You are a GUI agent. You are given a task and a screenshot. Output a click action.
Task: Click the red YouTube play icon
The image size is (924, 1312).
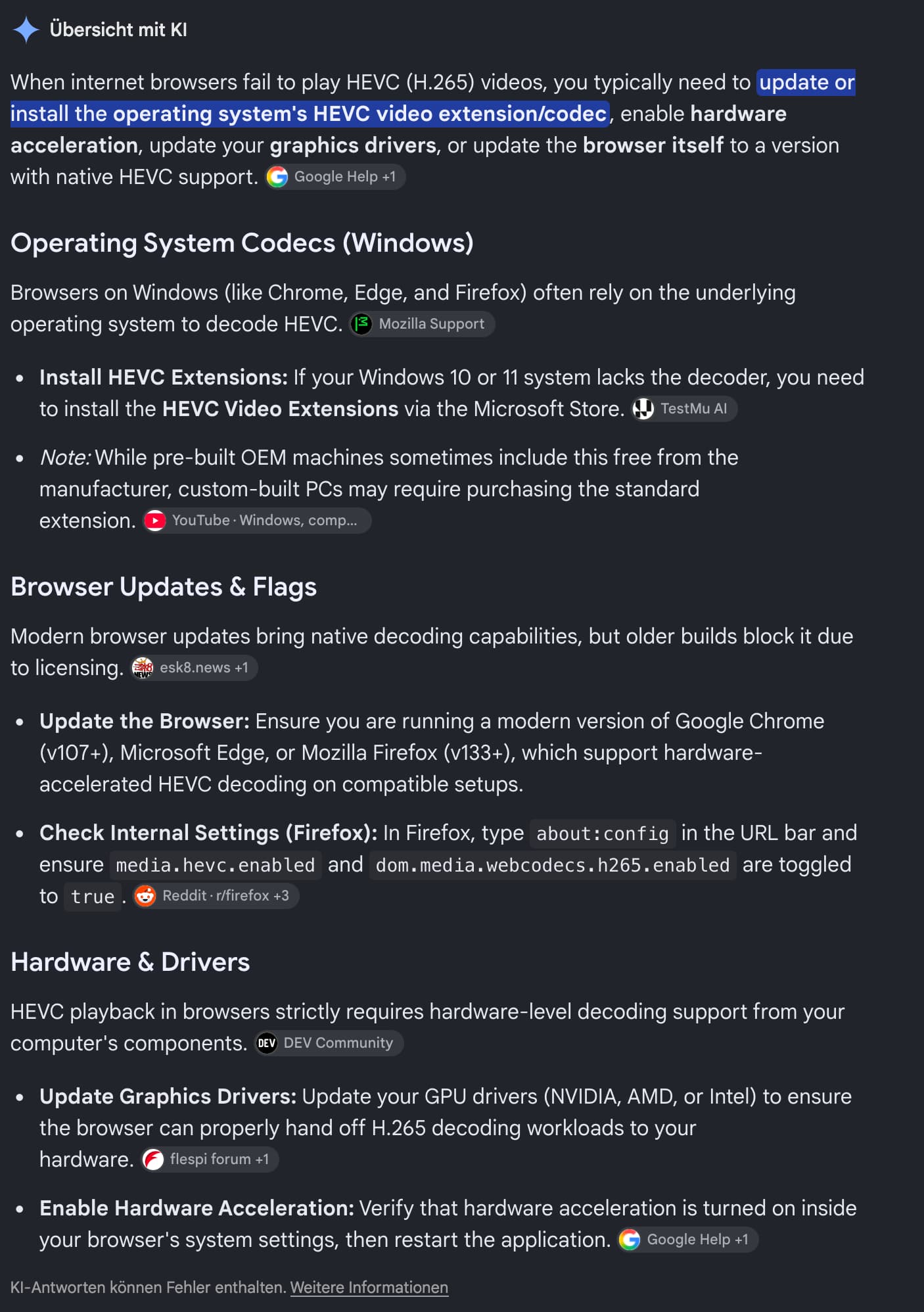(155, 521)
